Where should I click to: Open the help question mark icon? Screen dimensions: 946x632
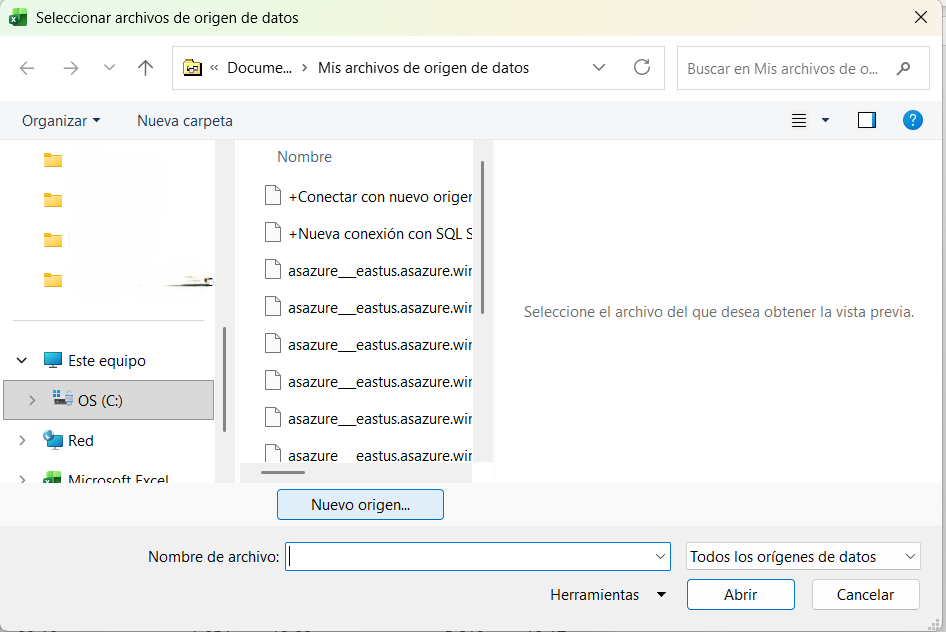(912, 120)
